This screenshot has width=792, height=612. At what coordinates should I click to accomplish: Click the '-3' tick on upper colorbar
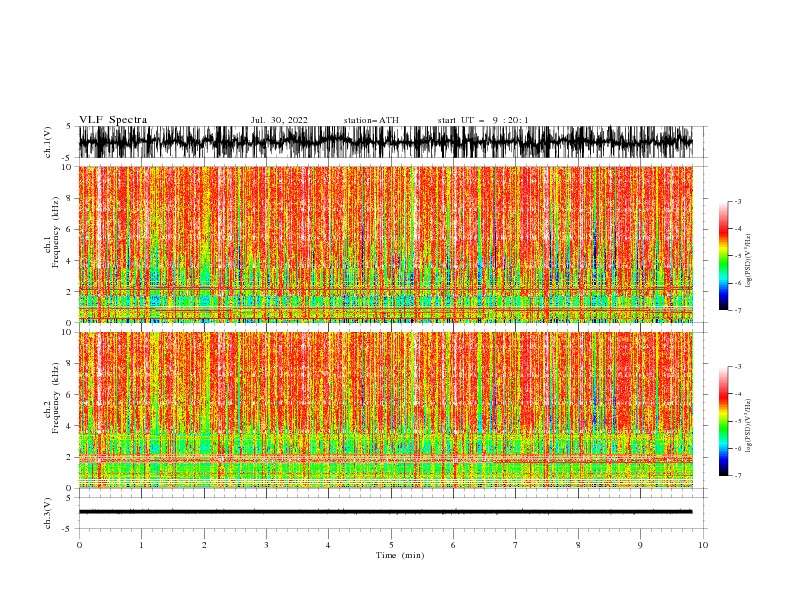(x=738, y=201)
